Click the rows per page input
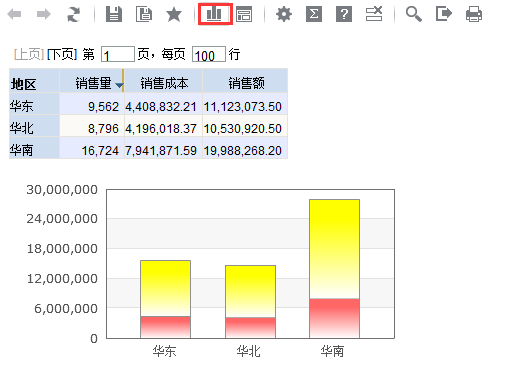Screen dimensions: 512x377 pyautogui.click(x=209, y=54)
